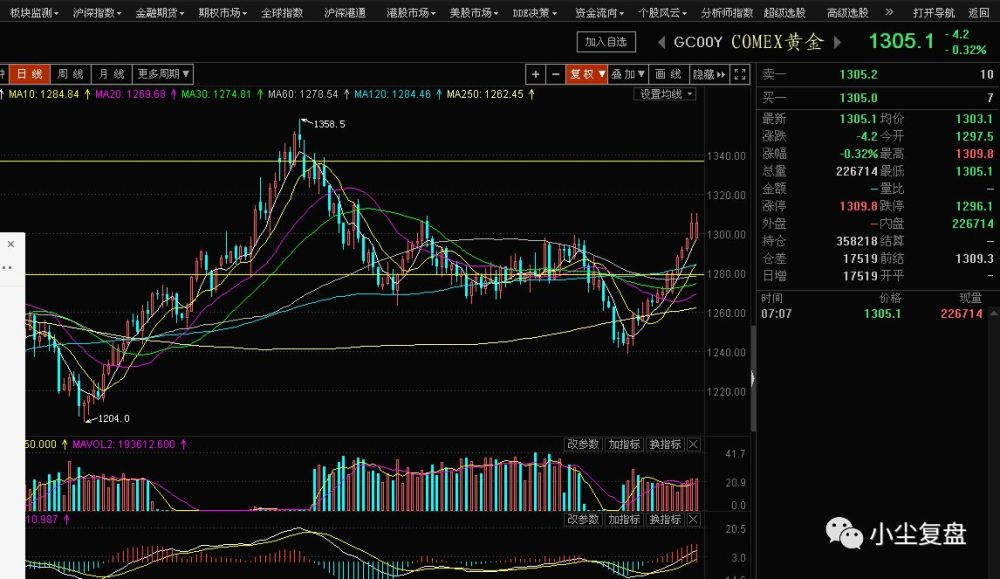Expand 资金流向 dropdown menu

coord(599,12)
